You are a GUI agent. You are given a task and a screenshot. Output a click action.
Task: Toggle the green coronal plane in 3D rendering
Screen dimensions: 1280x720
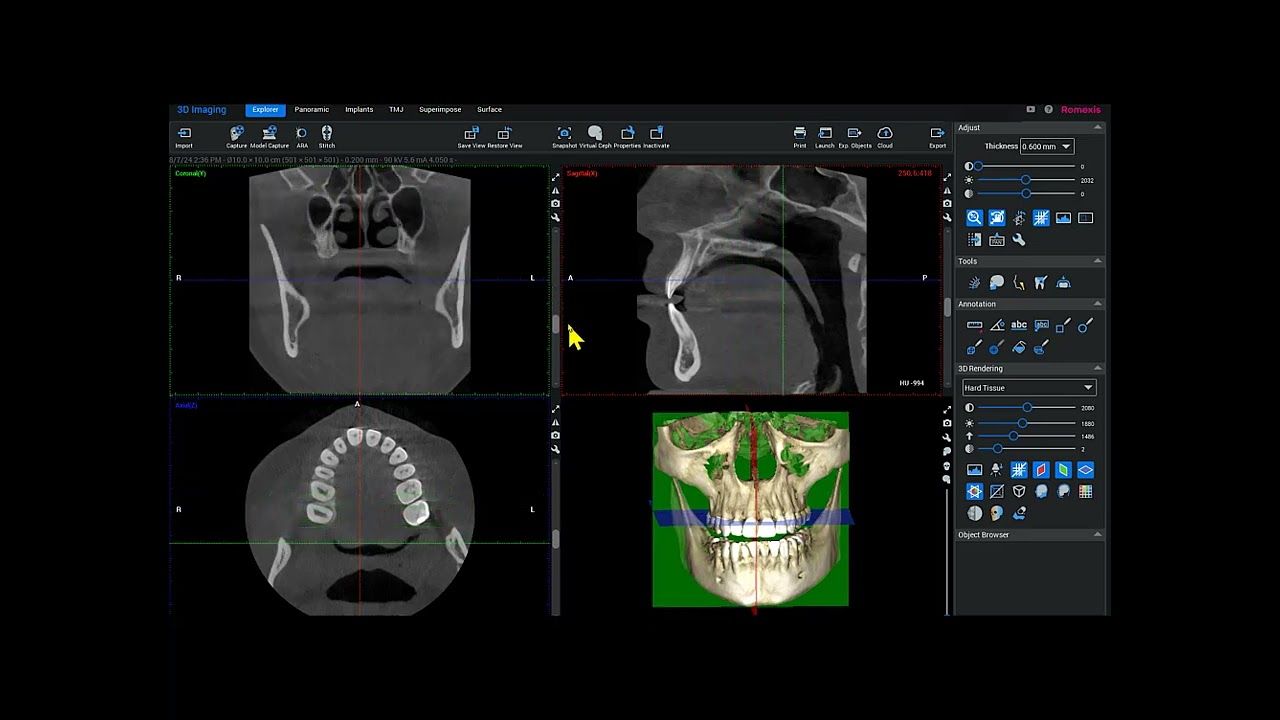pos(1063,470)
